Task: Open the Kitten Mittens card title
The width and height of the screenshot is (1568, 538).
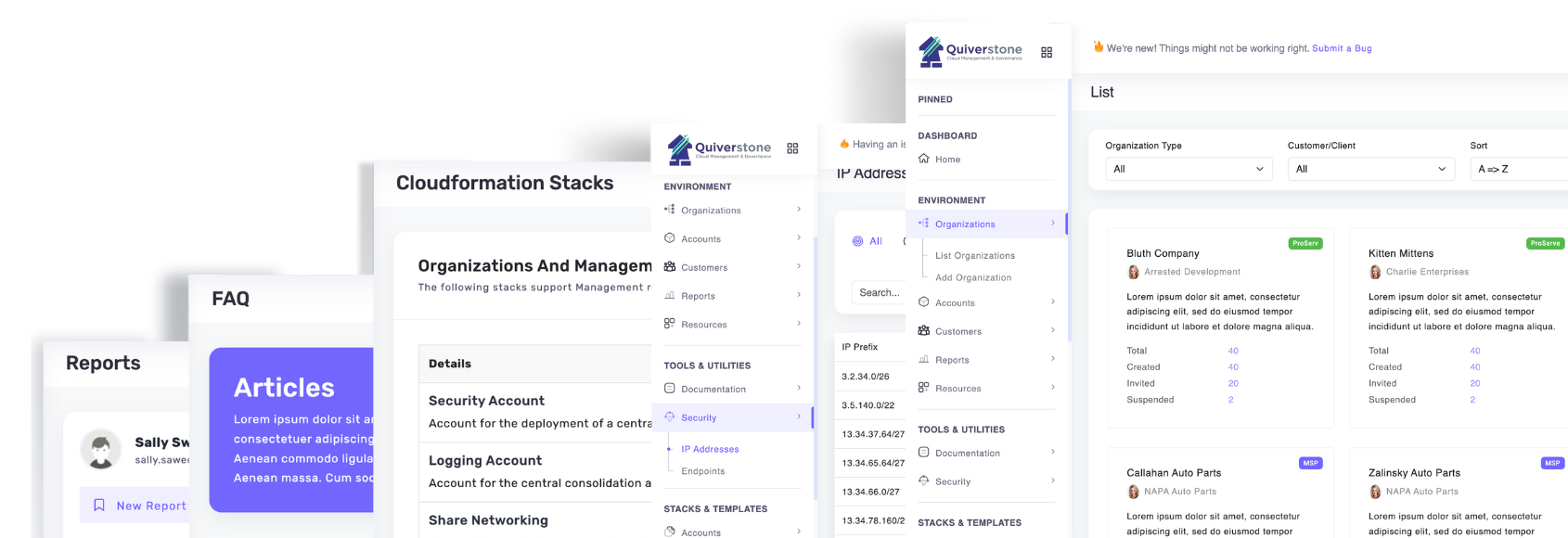Action: click(1401, 253)
